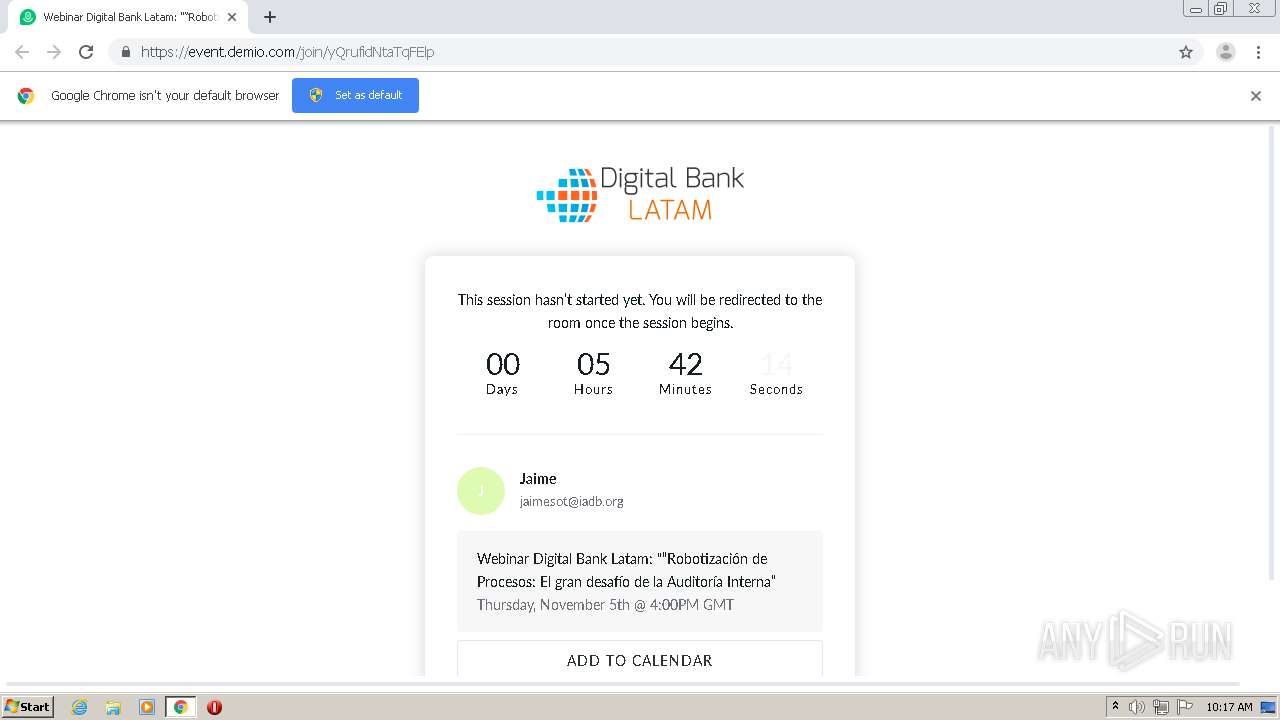Image resolution: width=1280 pixels, height=720 pixels.
Task: Click the jaimesot@iadb.org email text
Action: (x=571, y=502)
